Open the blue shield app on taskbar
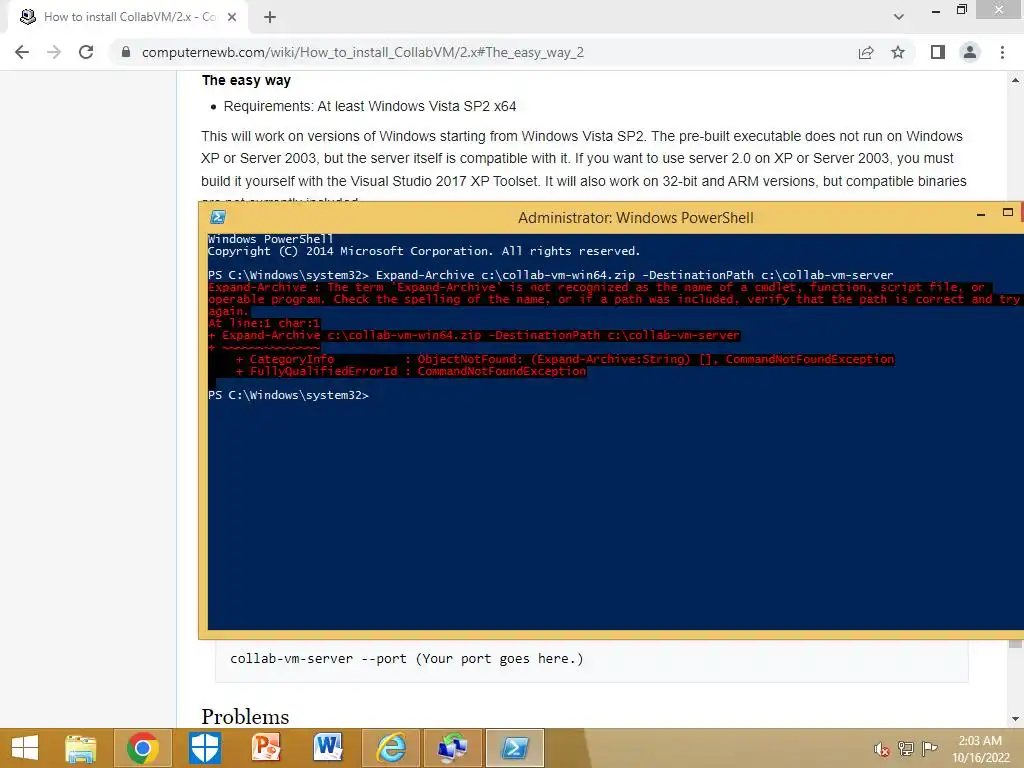Viewport: 1024px width, 768px height. [x=204, y=748]
